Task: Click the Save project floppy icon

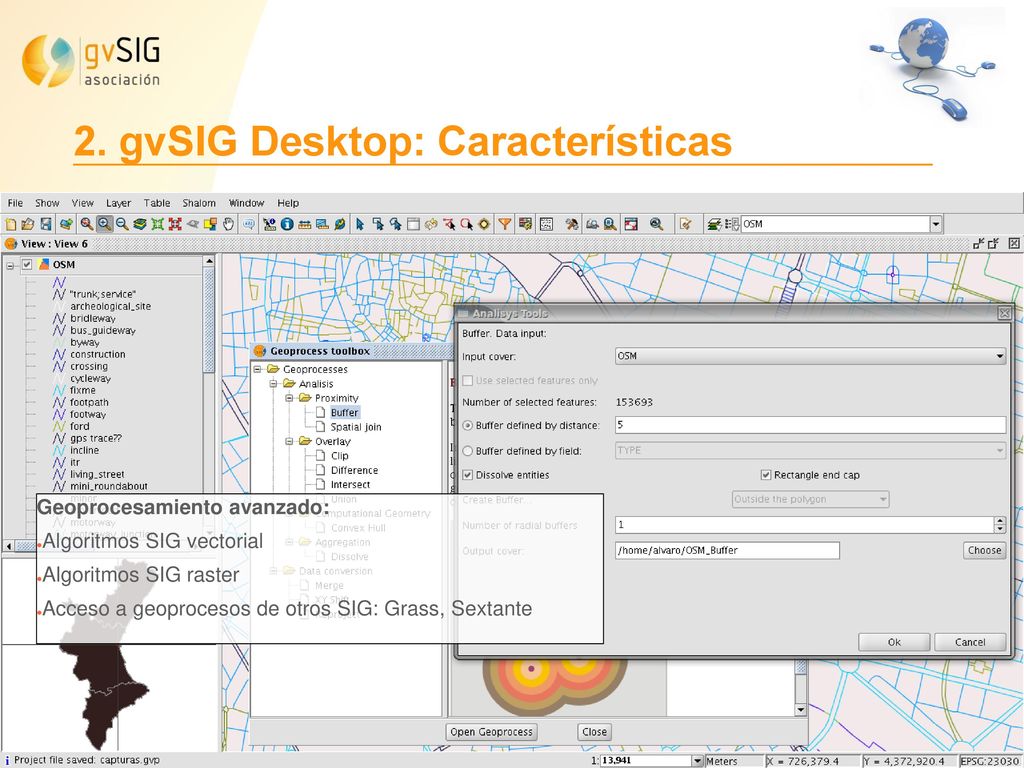Action: click(x=46, y=224)
